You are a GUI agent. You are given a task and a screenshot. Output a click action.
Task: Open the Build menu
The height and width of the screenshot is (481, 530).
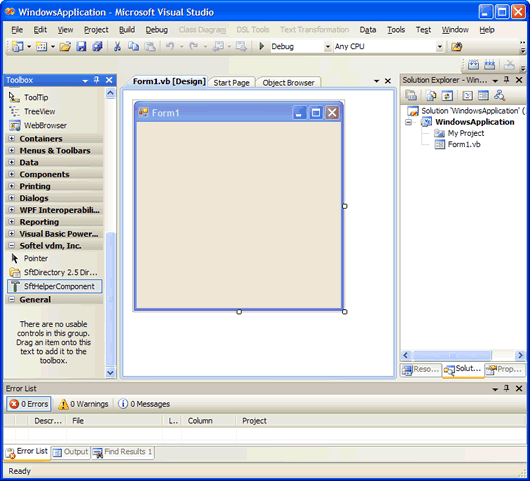tap(127, 30)
